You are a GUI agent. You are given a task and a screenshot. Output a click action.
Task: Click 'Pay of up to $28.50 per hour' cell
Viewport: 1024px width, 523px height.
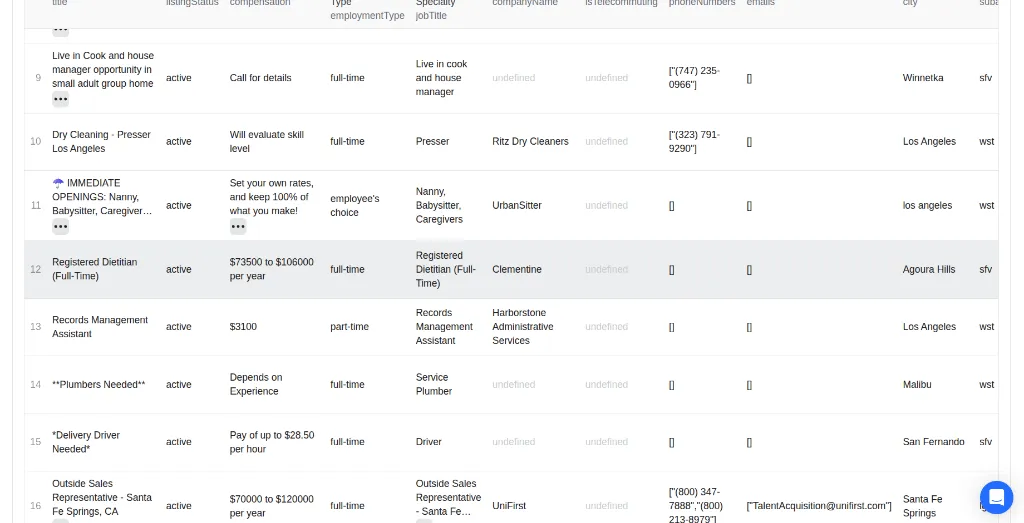click(x=272, y=442)
